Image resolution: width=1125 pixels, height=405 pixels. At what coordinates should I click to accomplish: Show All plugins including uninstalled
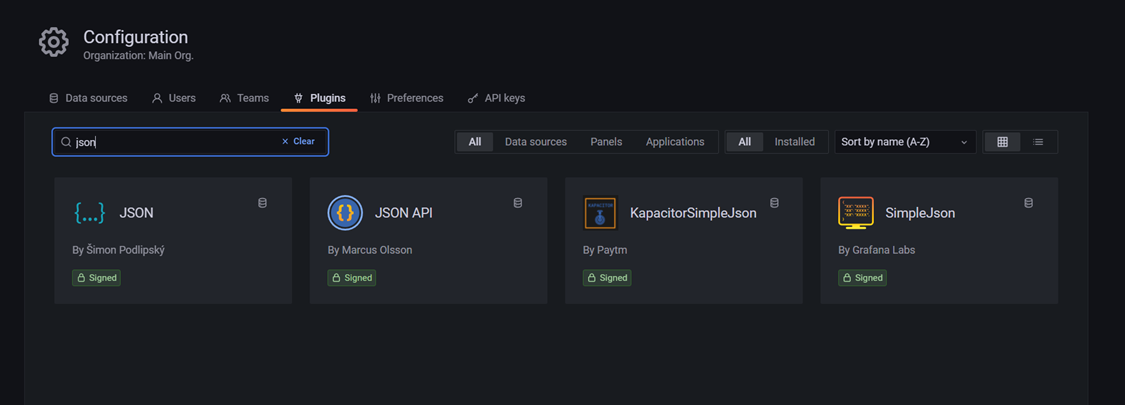(x=745, y=142)
